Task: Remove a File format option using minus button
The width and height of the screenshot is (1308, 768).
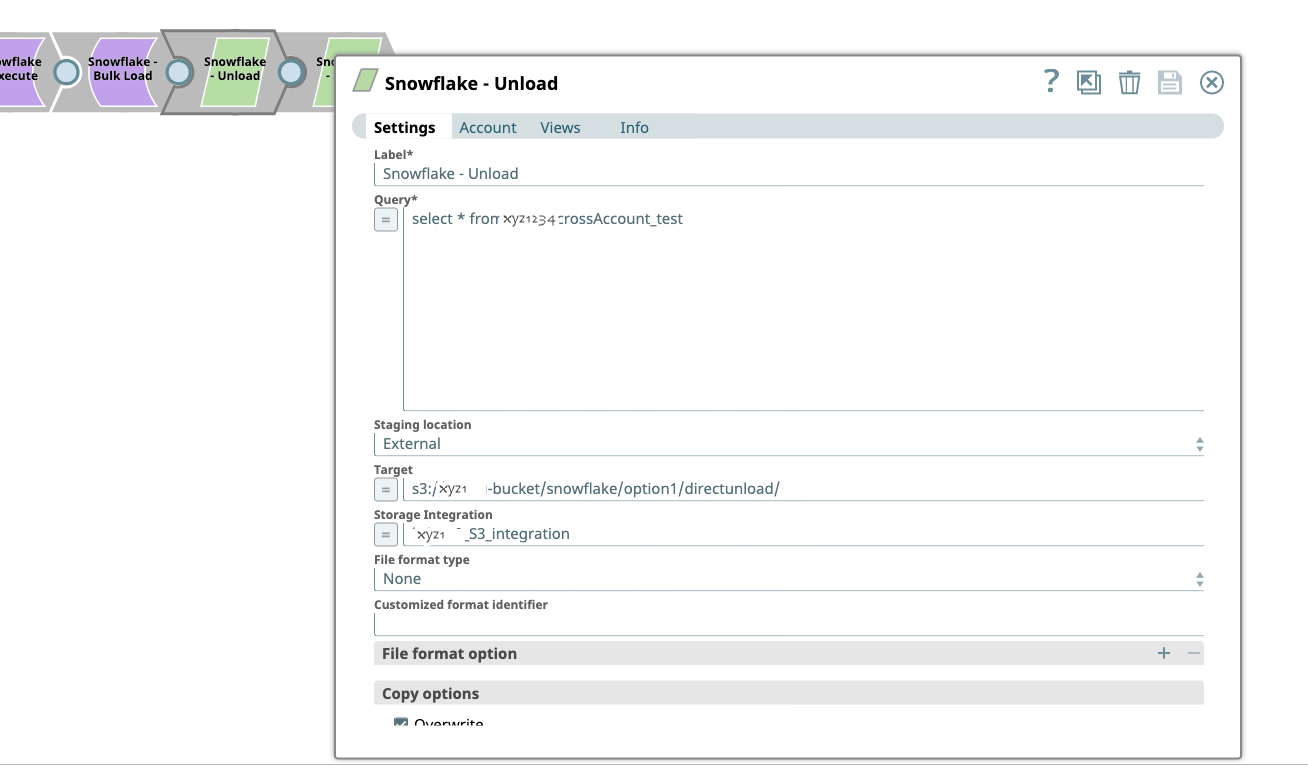Action: tap(1192, 652)
